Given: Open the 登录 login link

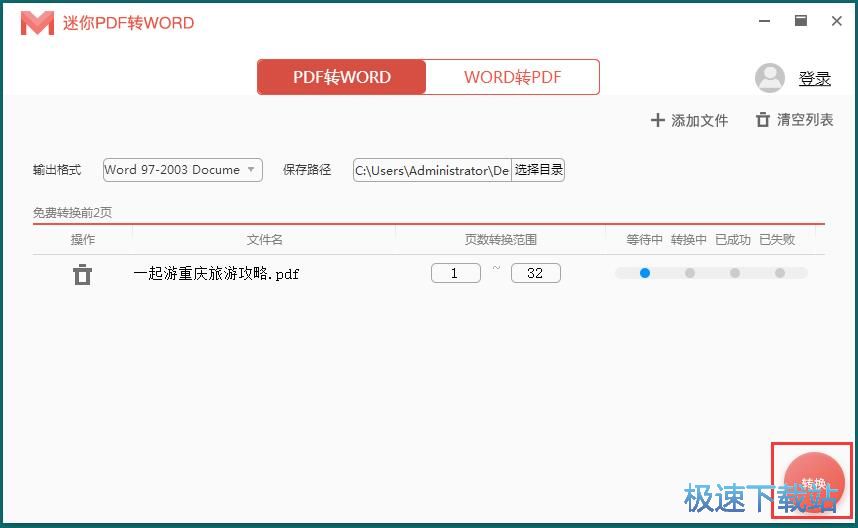Looking at the screenshot, I should (x=815, y=79).
